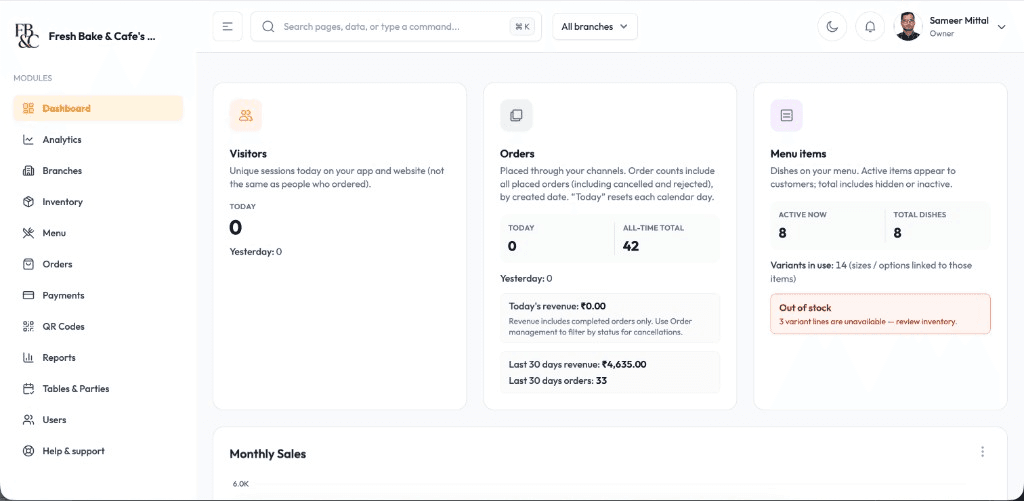This screenshot has height=501, width=1024.
Task: Click the Analytics chart icon
Action: pyautogui.click(x=28, y=140)
